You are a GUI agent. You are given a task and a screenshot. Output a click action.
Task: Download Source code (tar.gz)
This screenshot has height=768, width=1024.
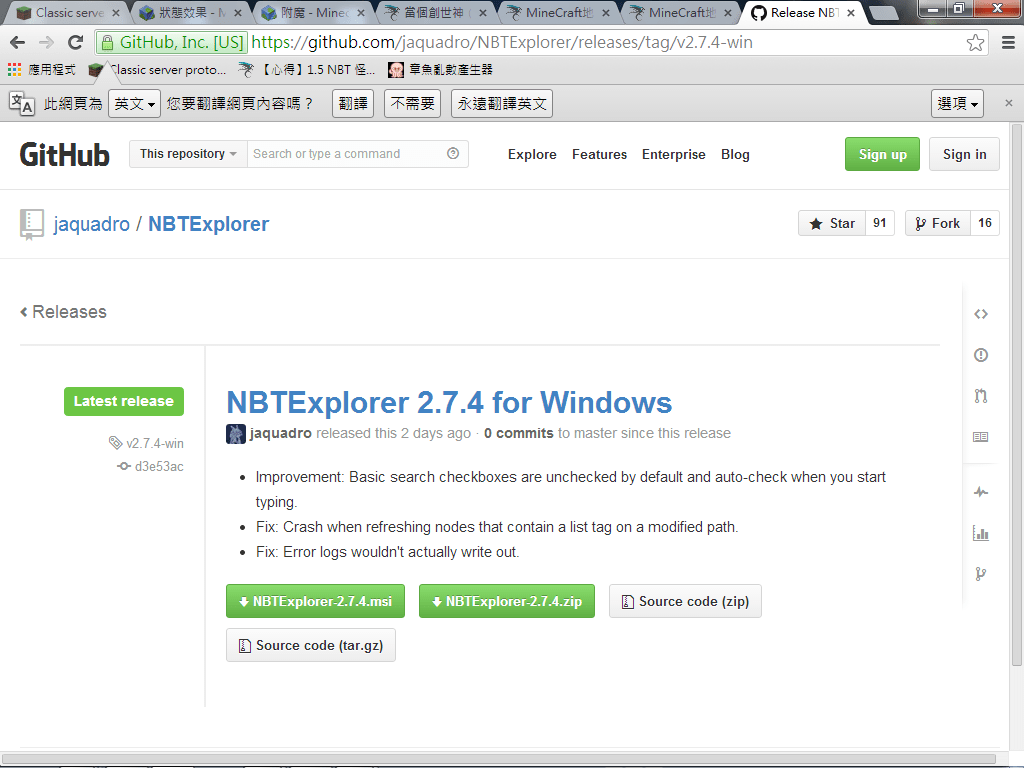[311, 645]
